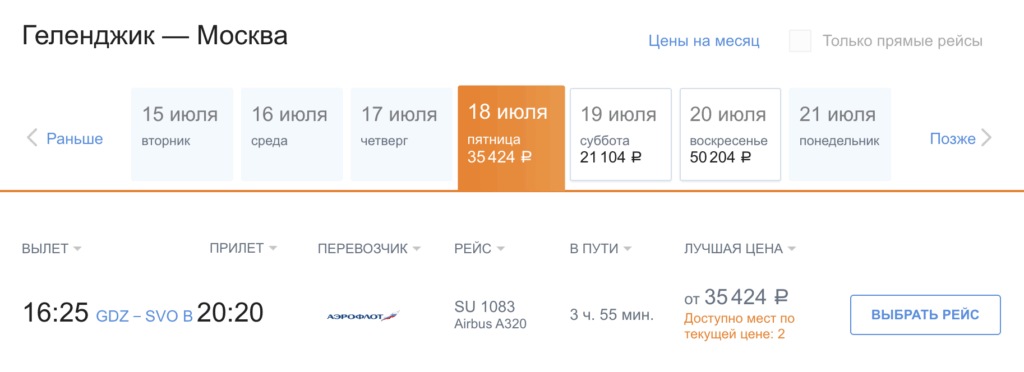The width and height of the screenshot is (1024, 372).
Task: Select the 17 июля четверг date tab
Action: pos(401,134)
